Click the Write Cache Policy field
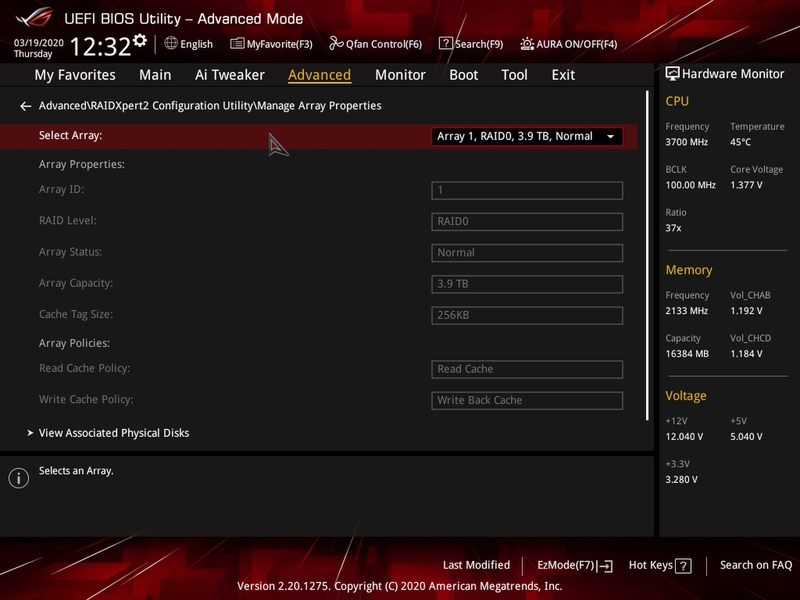 click(x=527, y=400)
